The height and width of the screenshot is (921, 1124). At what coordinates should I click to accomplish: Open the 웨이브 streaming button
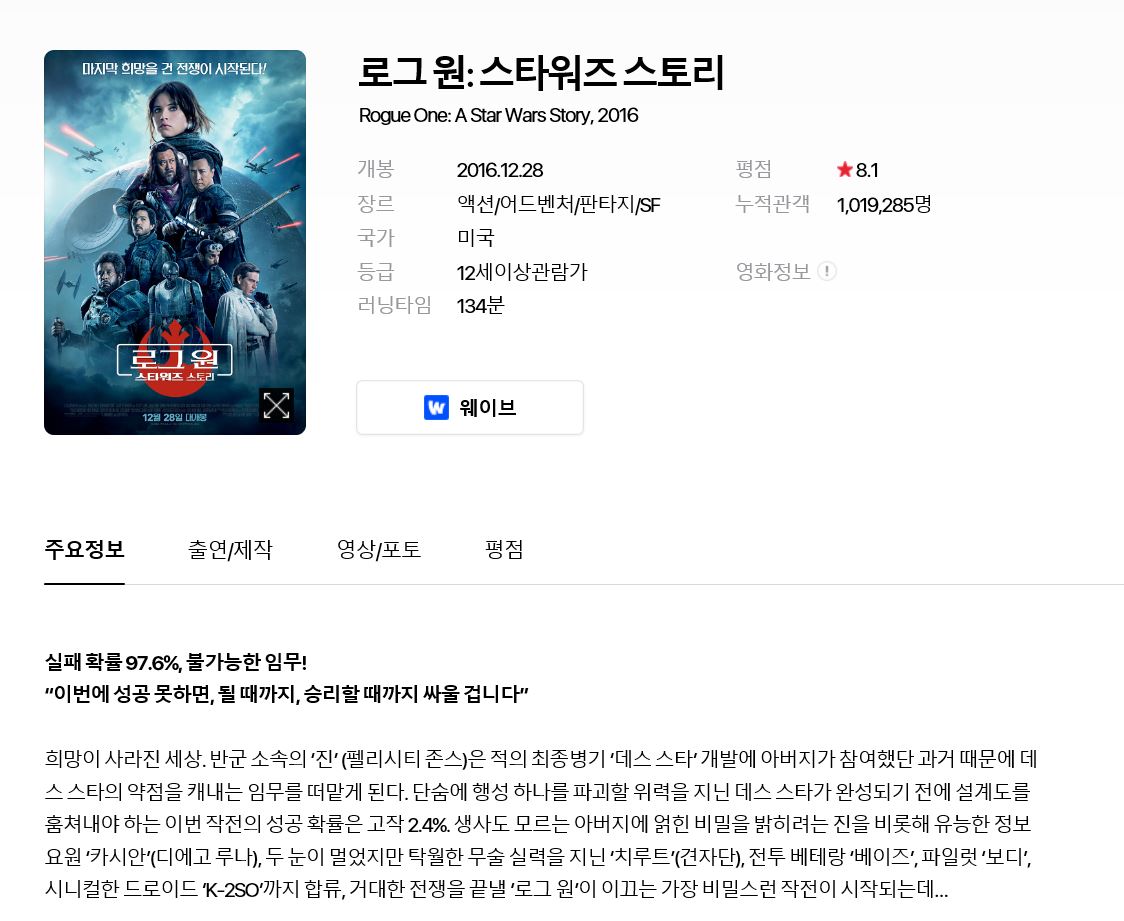(470, 407)
